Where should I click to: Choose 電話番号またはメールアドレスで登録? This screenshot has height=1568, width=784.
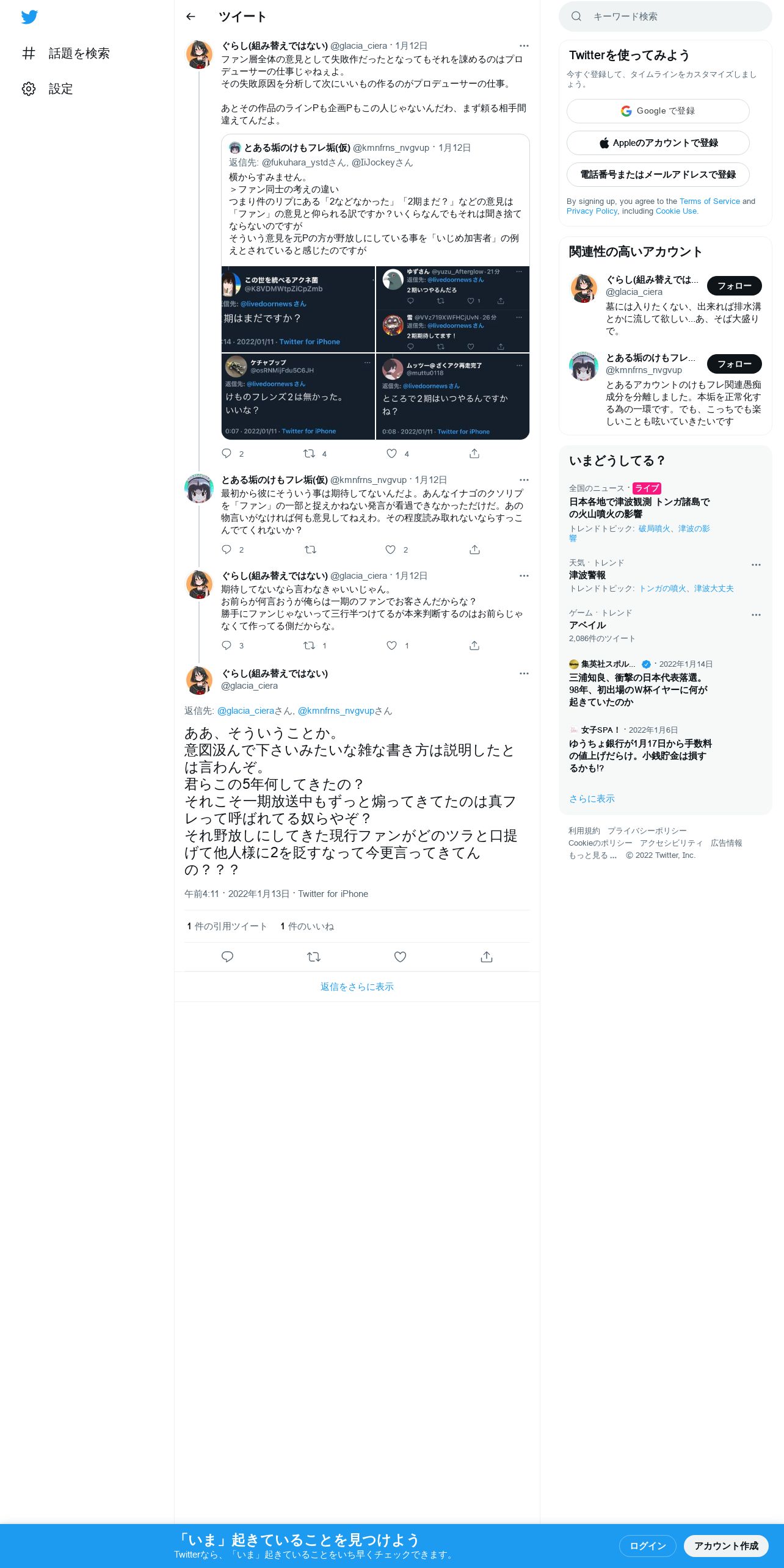point(658,175)
